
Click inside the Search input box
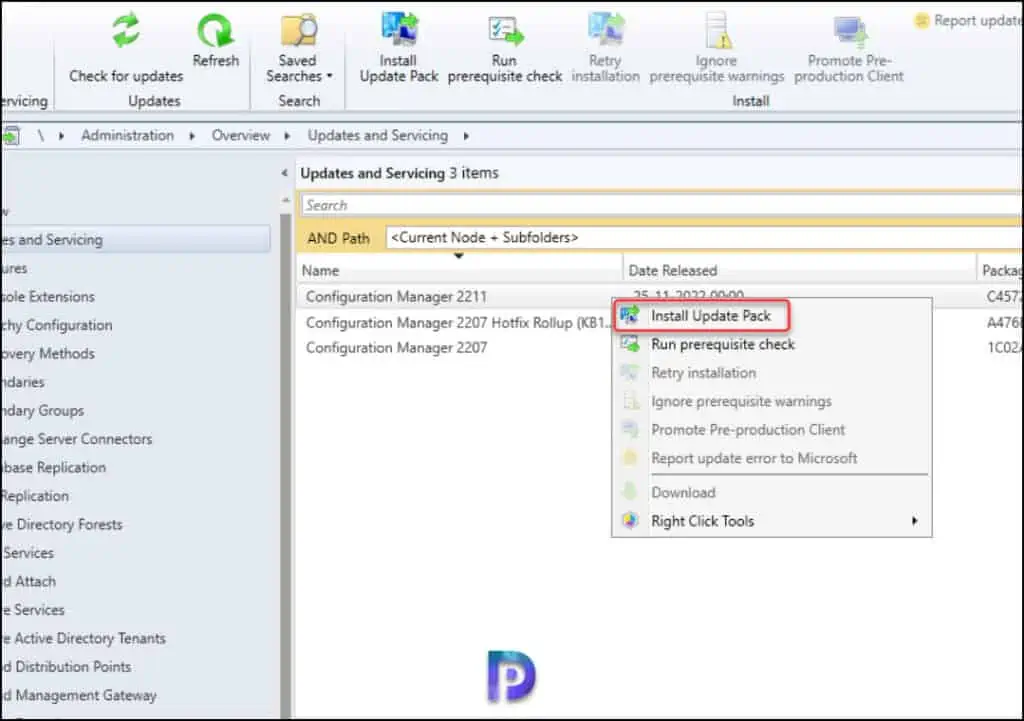(661, 205)
